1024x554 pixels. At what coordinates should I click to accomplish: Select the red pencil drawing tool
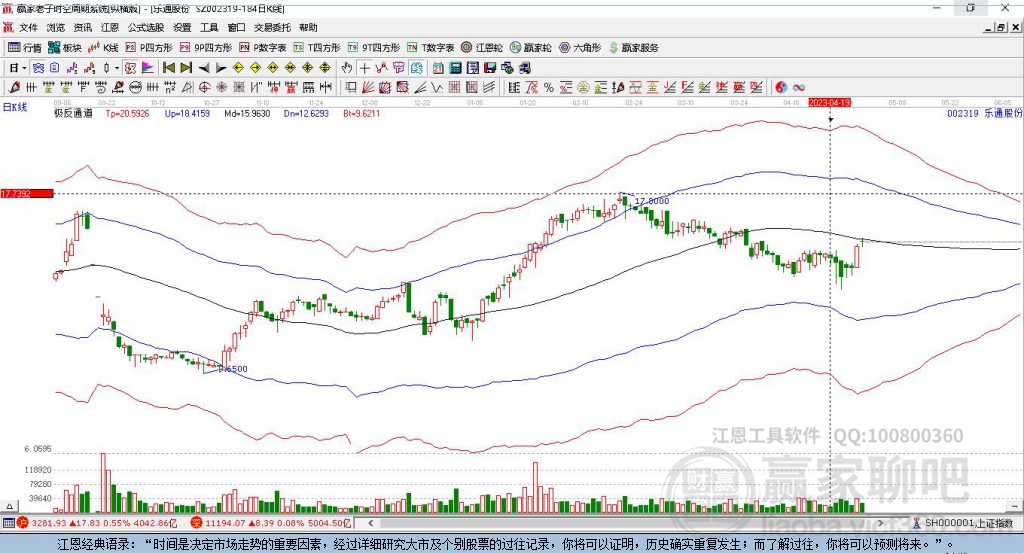14,87
